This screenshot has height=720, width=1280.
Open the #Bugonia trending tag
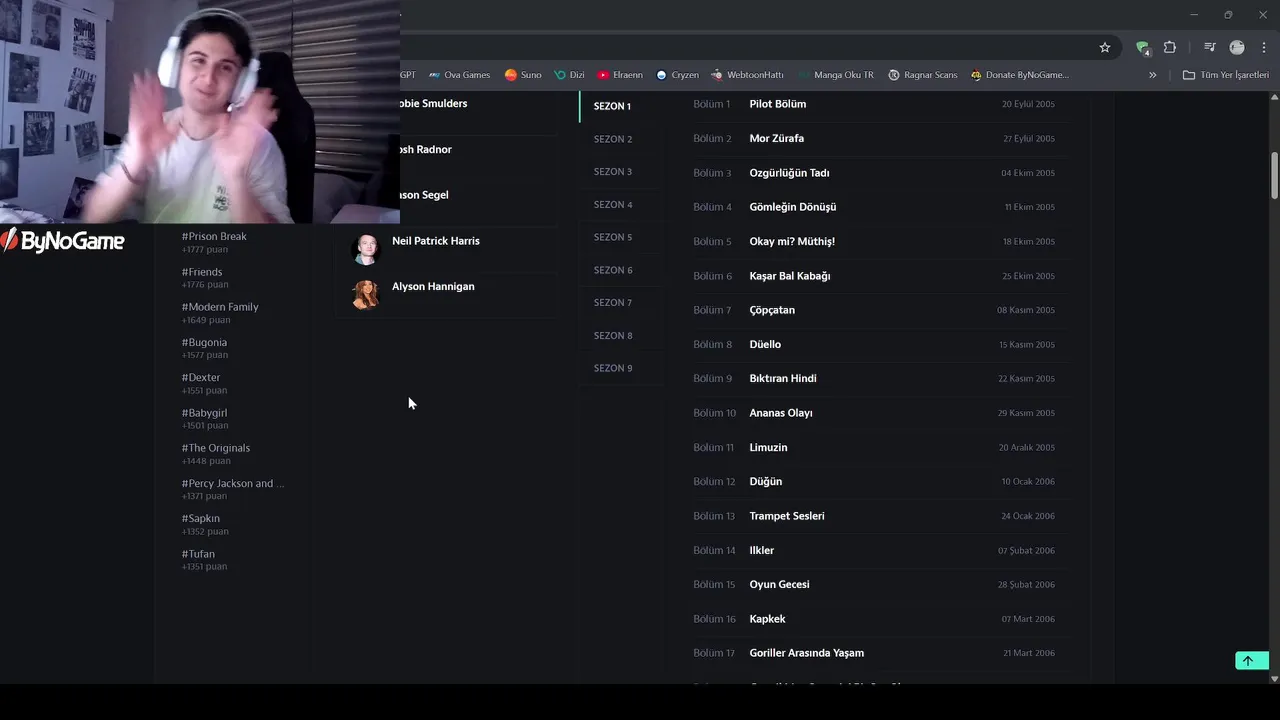click(204, 342)
